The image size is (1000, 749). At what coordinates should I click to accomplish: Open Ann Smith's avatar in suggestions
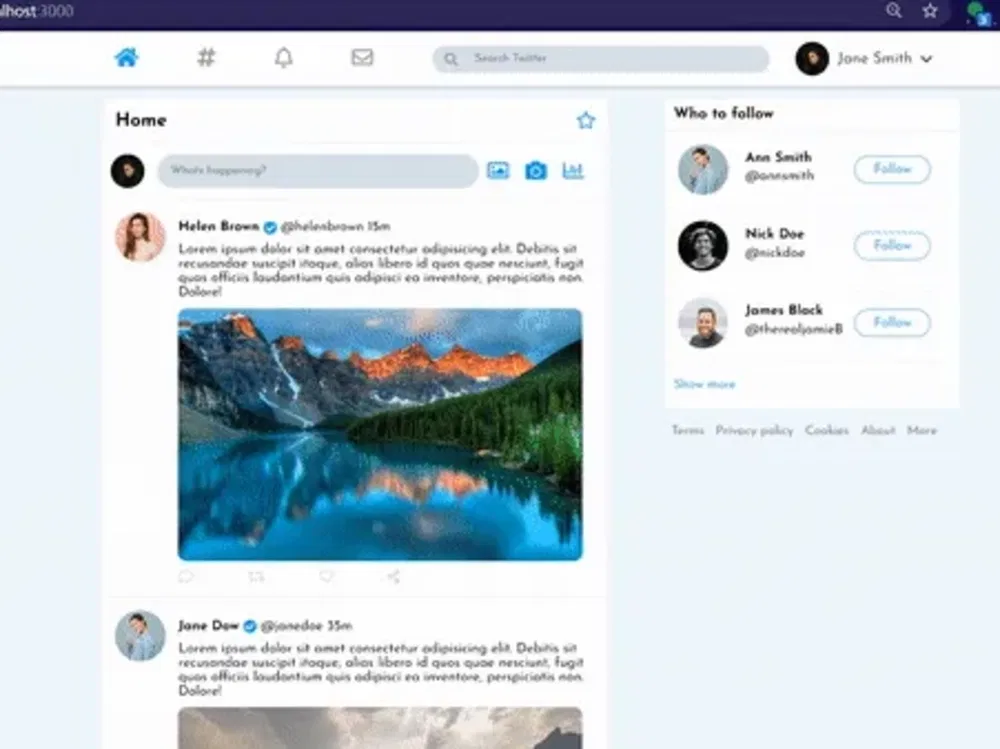(703, 169)
